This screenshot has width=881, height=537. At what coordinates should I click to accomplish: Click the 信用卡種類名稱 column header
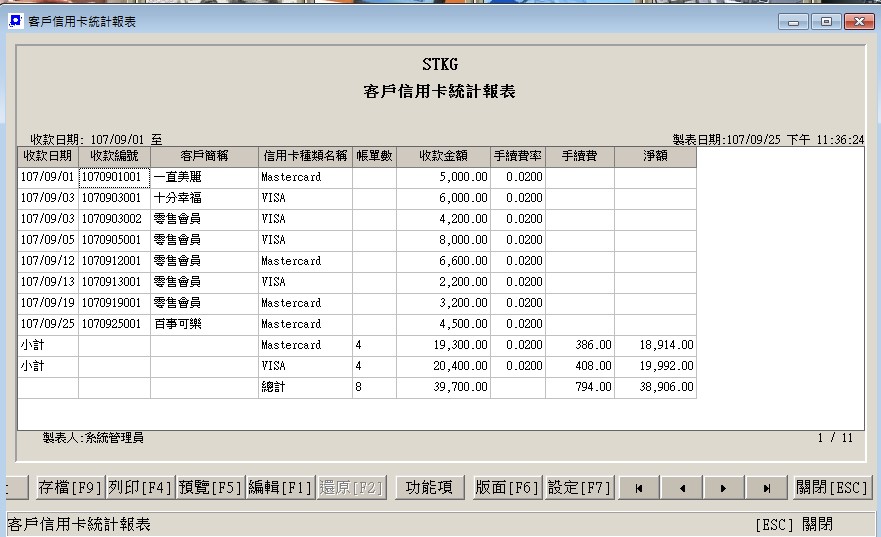point(305,156)
